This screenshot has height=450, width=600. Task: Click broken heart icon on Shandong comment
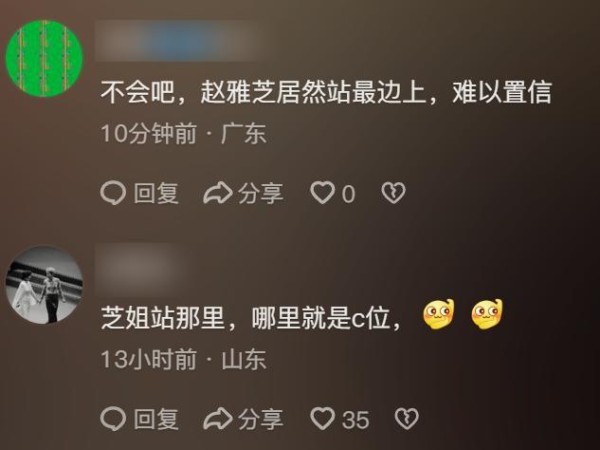(x=406, y=419)
